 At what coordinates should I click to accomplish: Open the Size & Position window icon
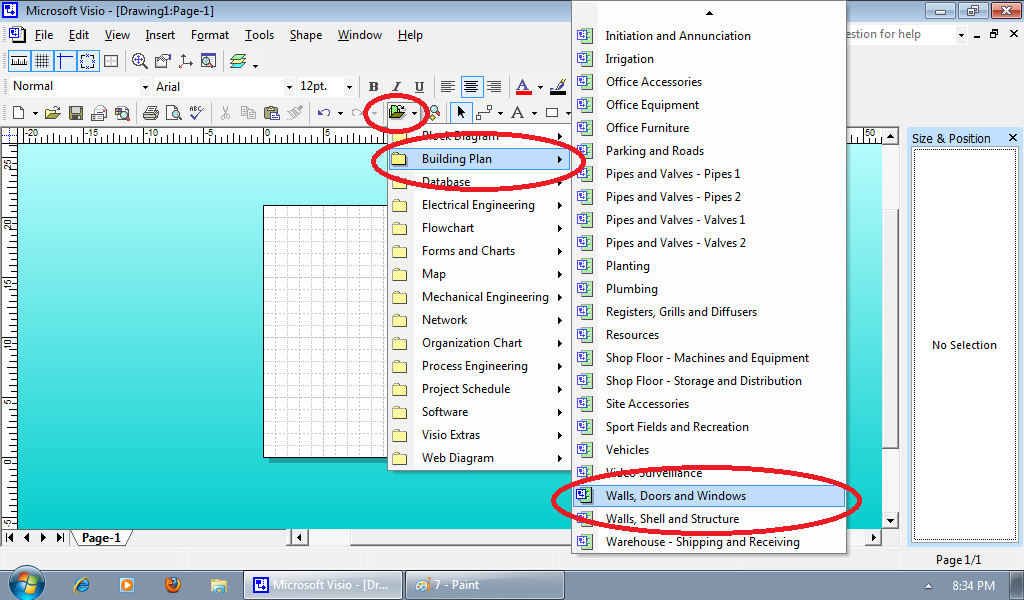(185, 61)
